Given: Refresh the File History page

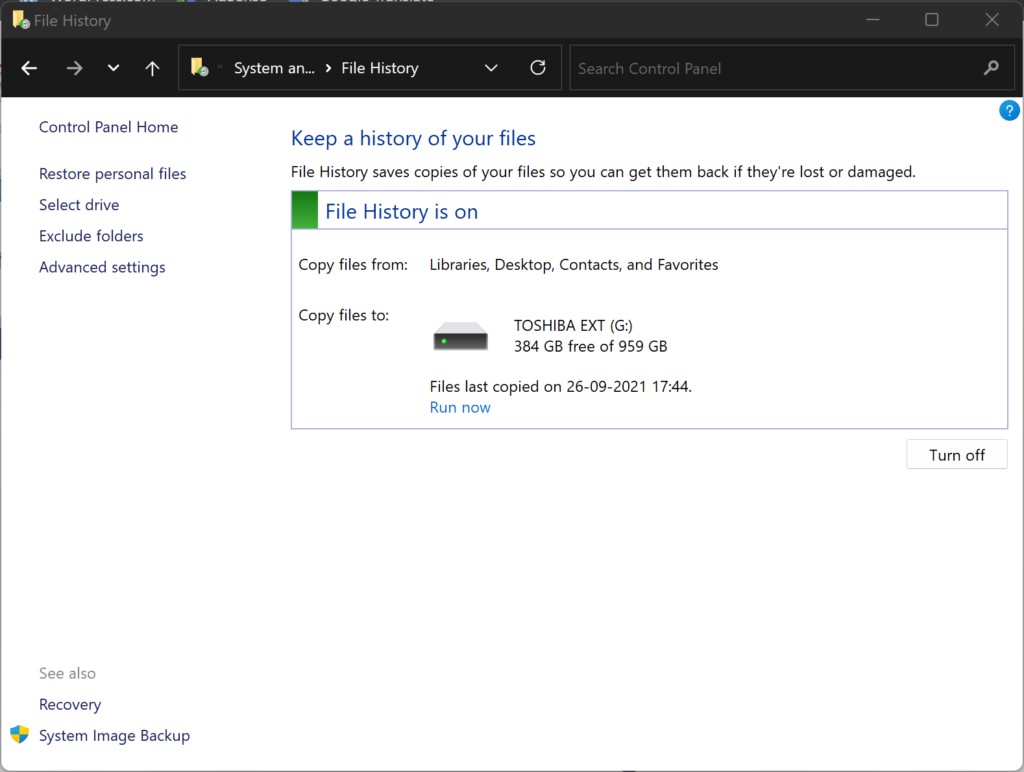Looking at the screenshot, I should pyautogui.click(x=538, y=68).
